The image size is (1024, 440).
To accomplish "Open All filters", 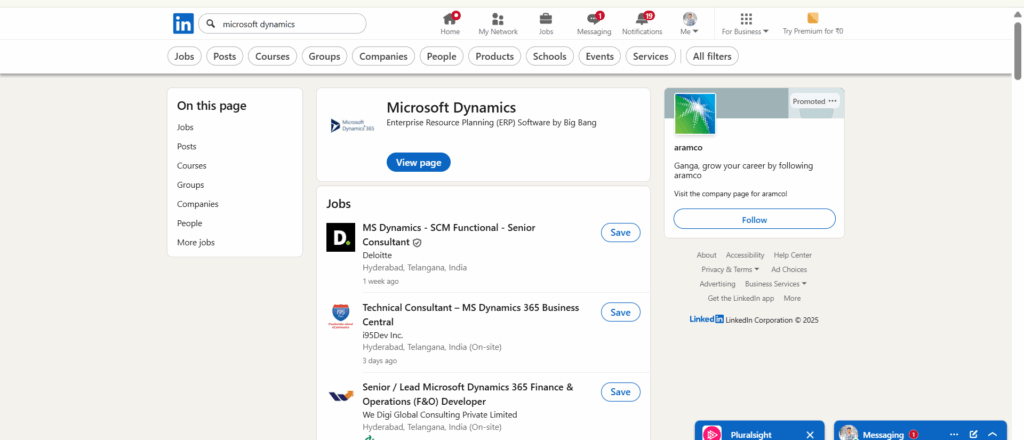I will coord(712,57).
